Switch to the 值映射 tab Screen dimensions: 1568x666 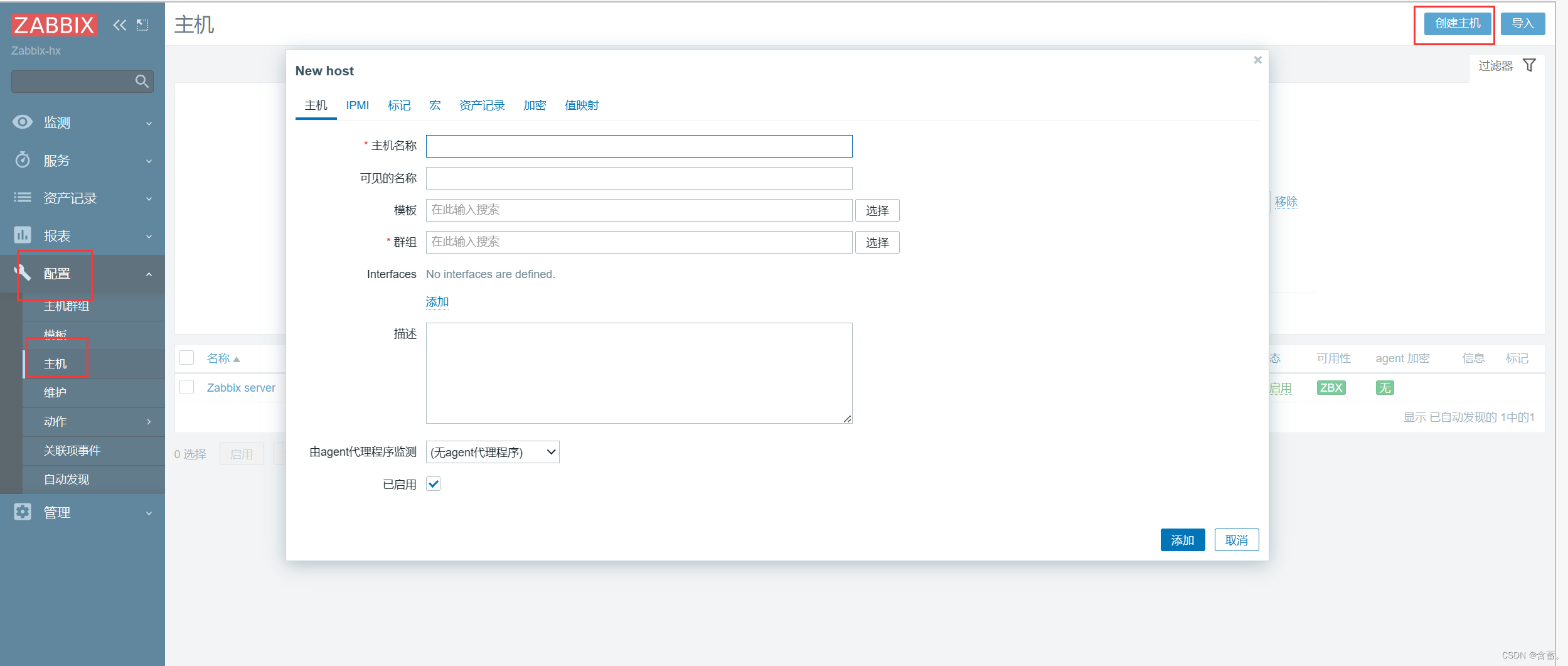click(582, 105)
